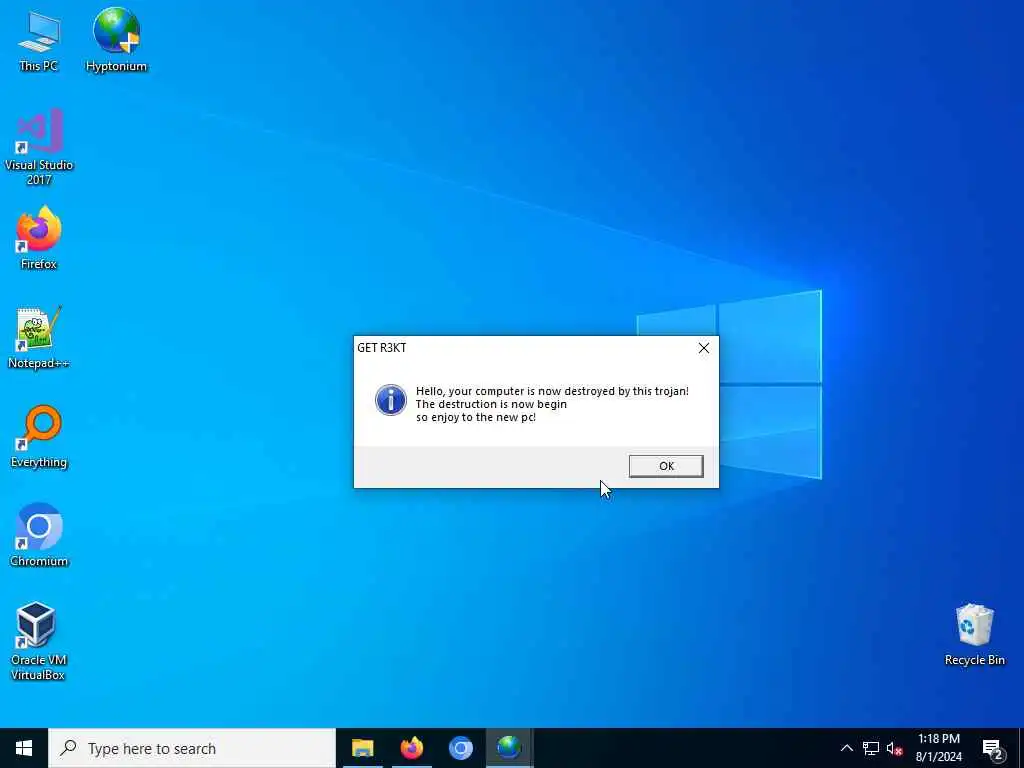The image size is (1024, 768).
Task: Open the Action Center notifications icon
Action: point(992,748)
